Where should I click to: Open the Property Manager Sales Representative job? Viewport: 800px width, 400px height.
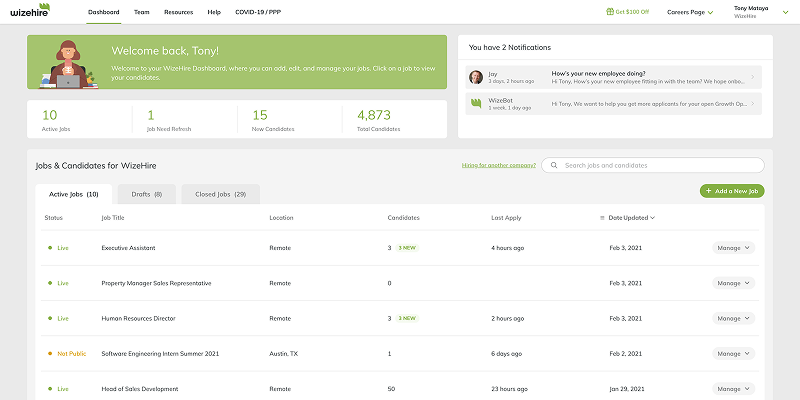point(156,283)
